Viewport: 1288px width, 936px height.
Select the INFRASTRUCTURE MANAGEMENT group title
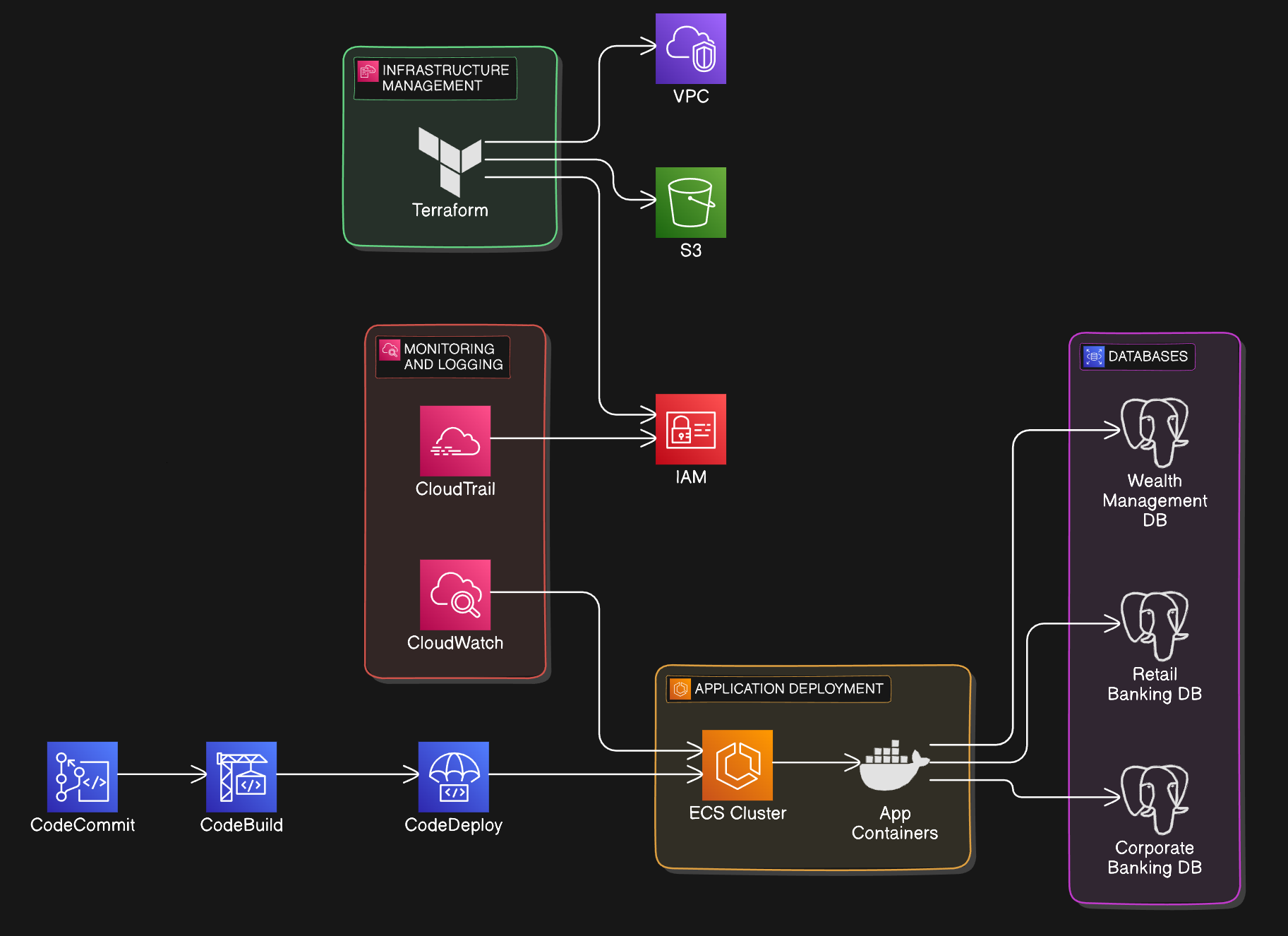pyautogui.click(x=445, y=78)
